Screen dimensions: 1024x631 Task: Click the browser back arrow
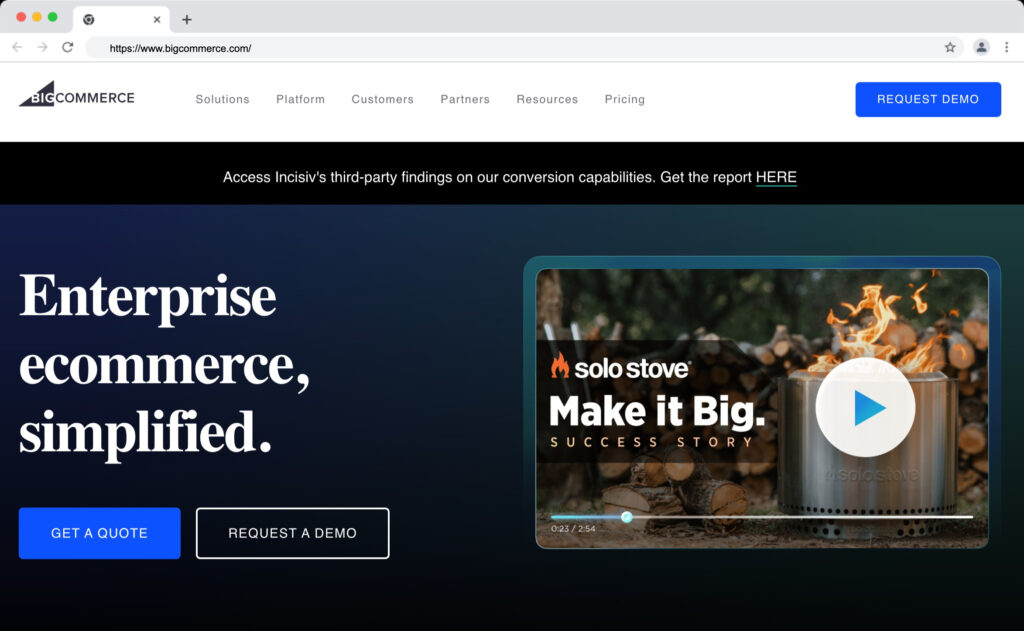pos(18,47)
